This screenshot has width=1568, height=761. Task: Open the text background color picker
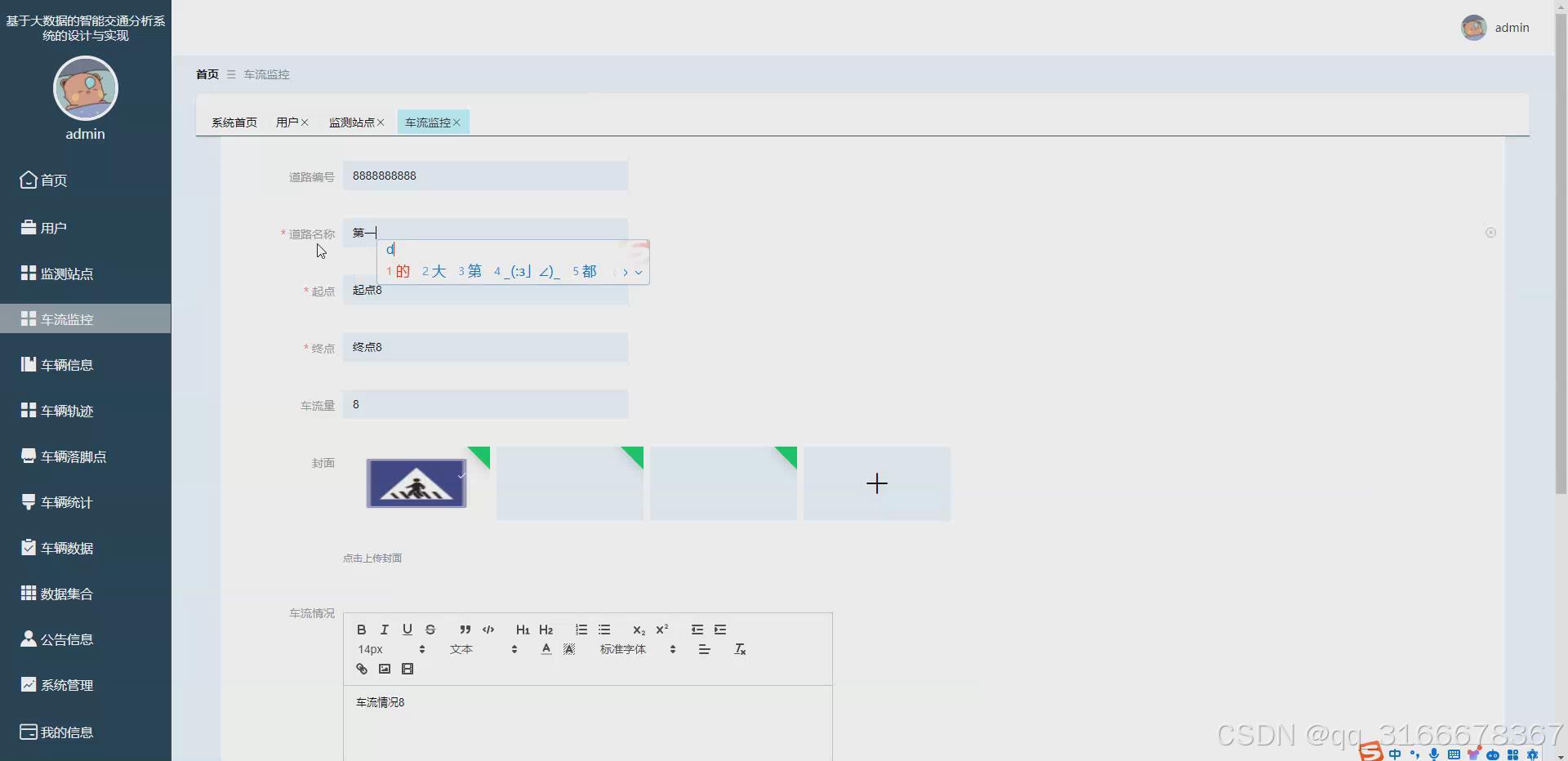(x=569, y=649)
